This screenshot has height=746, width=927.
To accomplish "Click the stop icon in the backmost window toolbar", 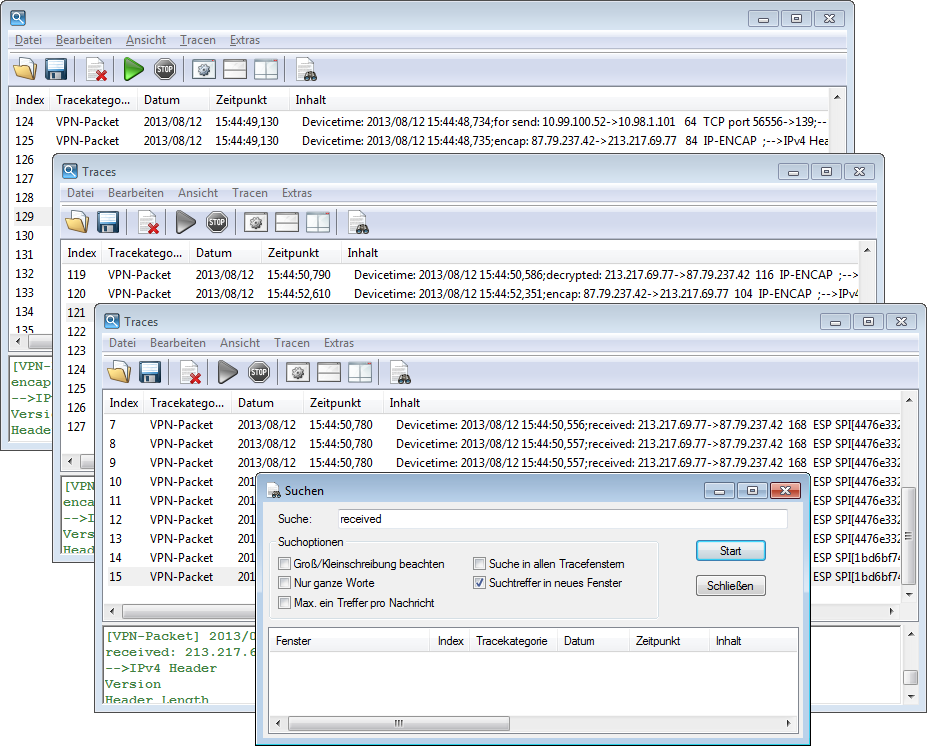I will 165,69.
